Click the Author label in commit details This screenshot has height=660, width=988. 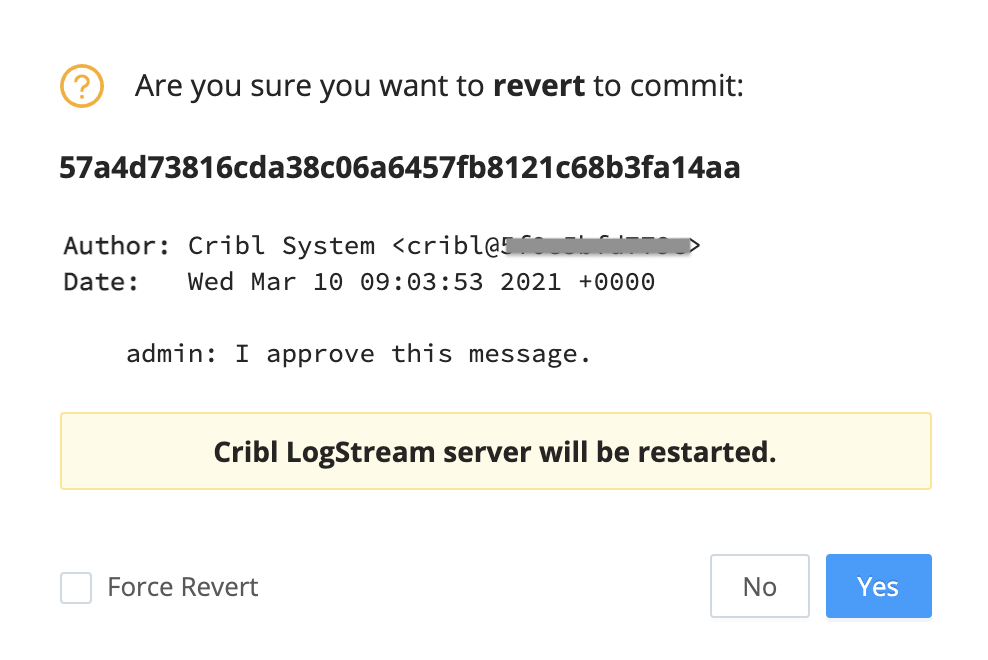[x=117, y=245]
